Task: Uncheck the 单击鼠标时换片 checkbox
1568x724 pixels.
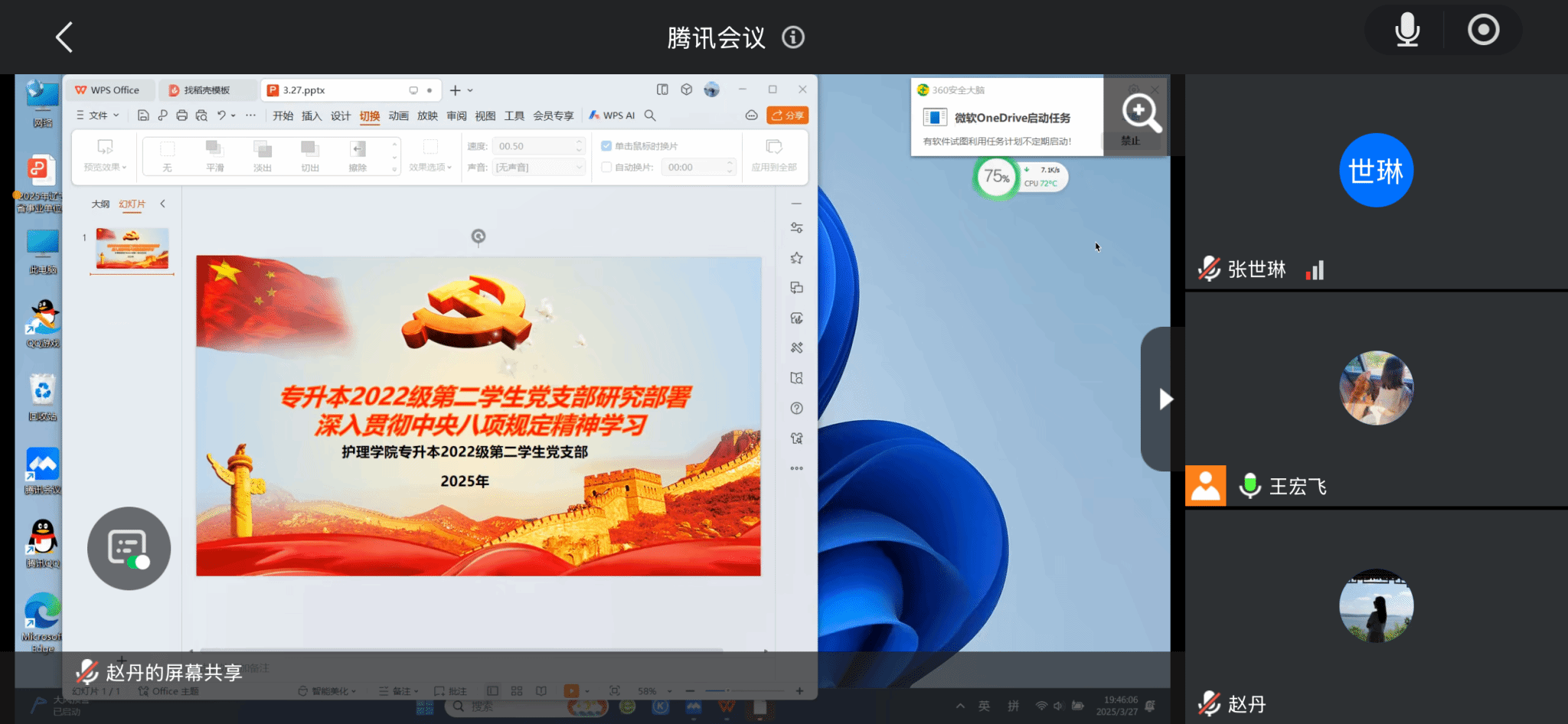Action: pos(606,146)
